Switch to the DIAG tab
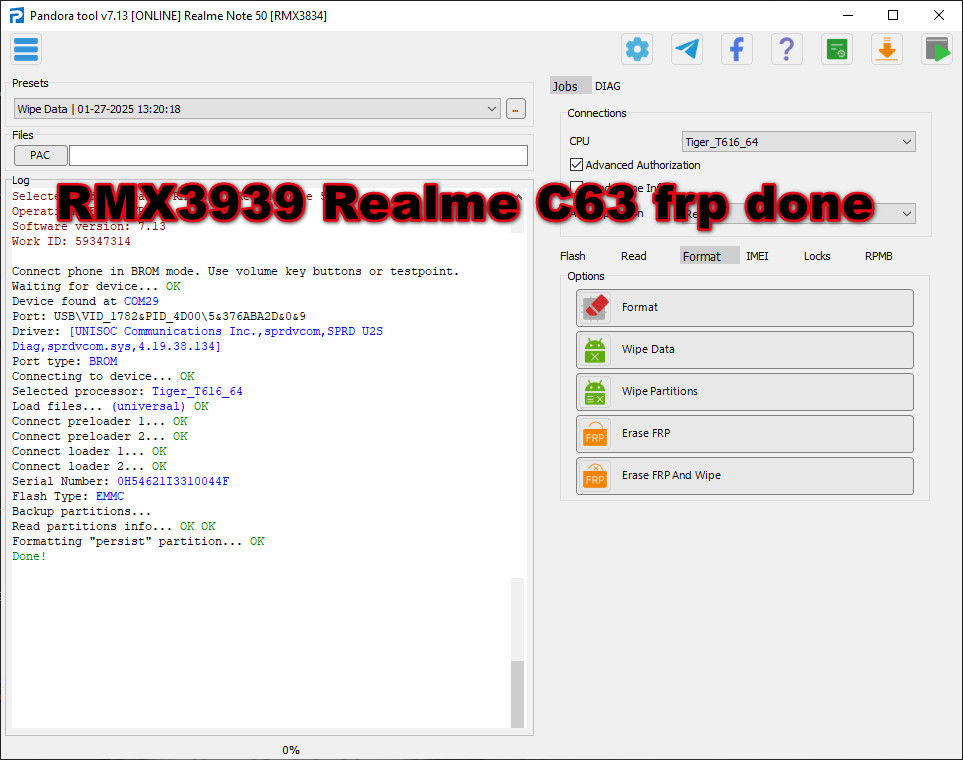Viewport: 963px width, 760px height. click(x=607, y=86)
